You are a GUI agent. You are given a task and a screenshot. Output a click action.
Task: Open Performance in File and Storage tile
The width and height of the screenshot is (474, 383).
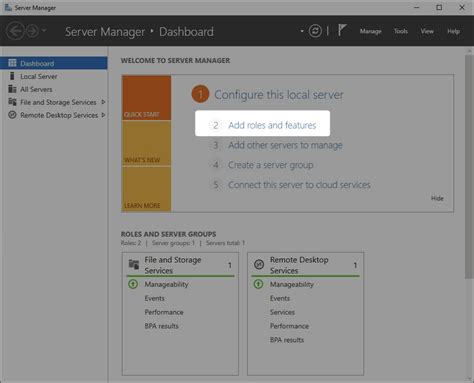pyautogui.click(x=164, y=312)
